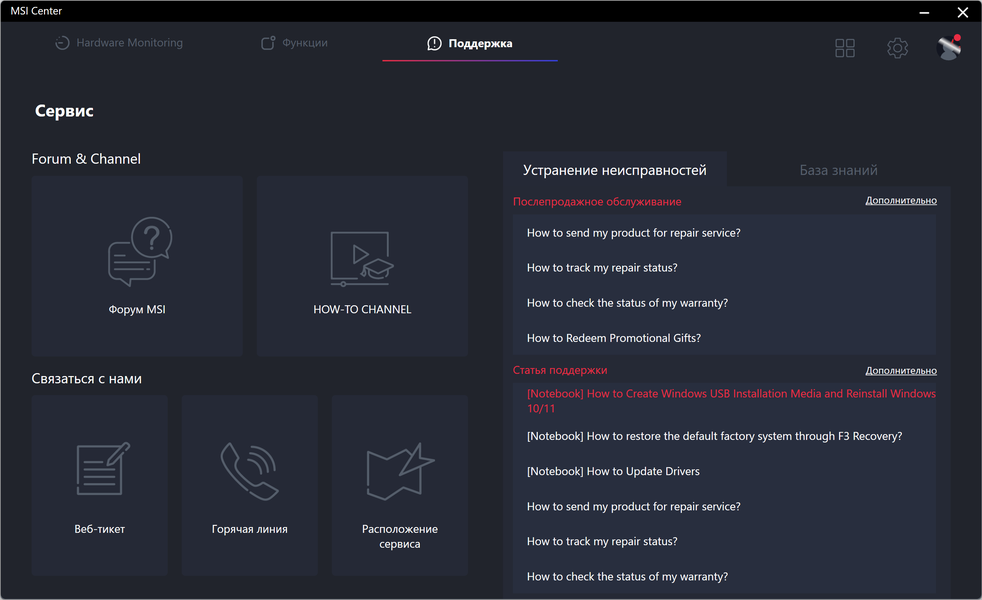Open the grid apps view icon
The height and width of the screenshot is (600, 982).
tap(845, 48)
